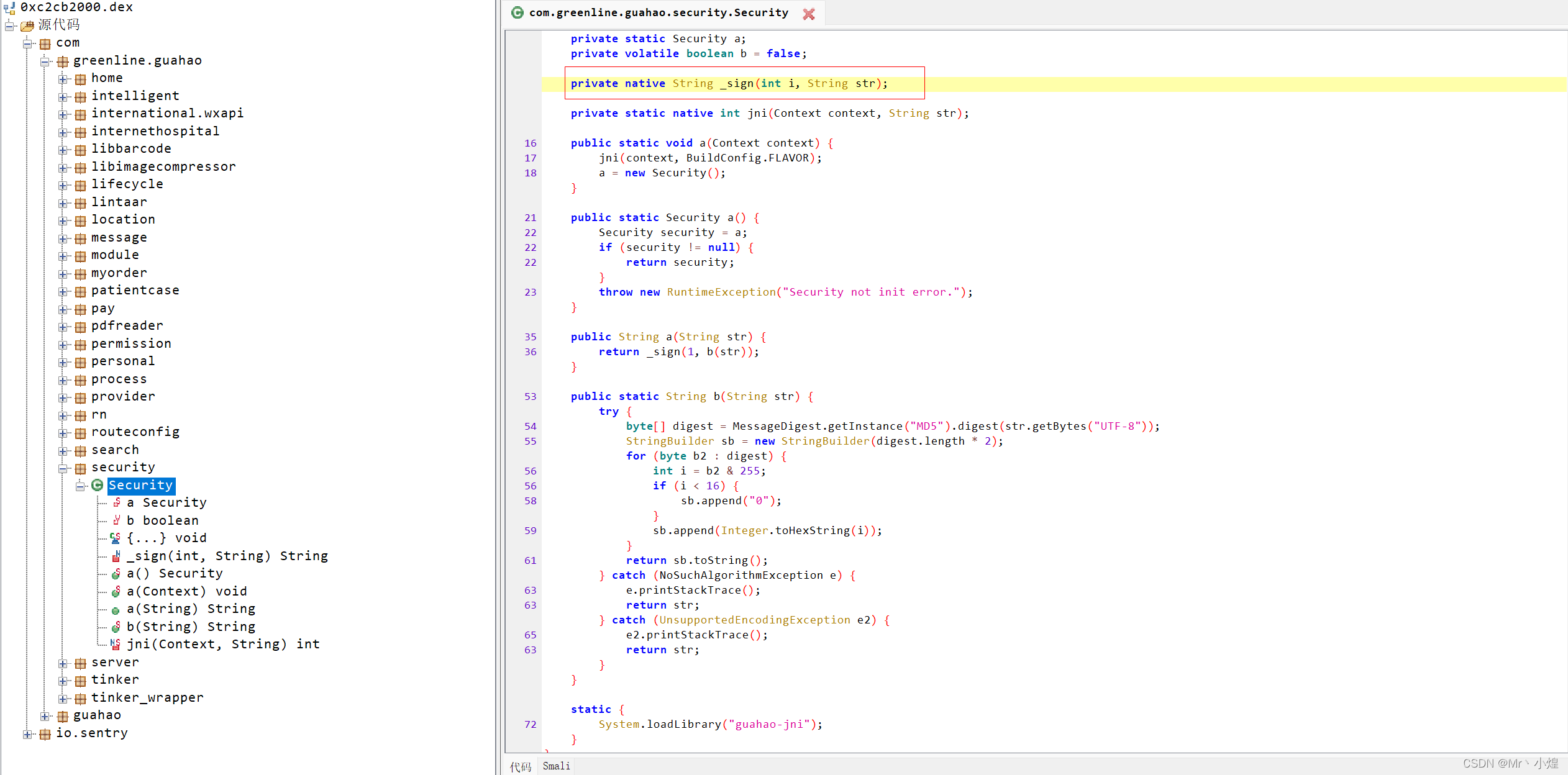Collapse the Security class node
The width and height of the screenshot is (1568, 775).
(80, 486)
